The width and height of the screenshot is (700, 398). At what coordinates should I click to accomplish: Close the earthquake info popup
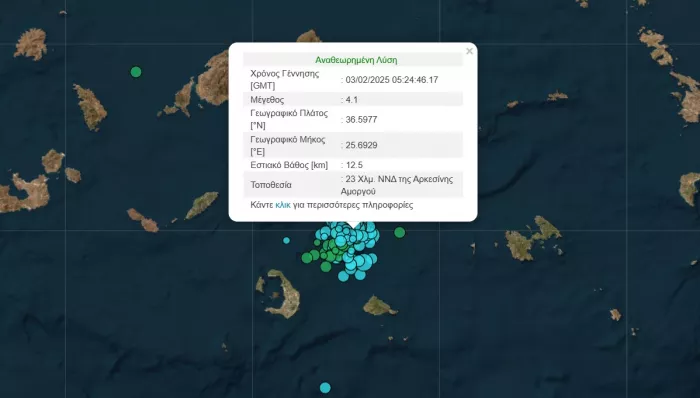469,51
